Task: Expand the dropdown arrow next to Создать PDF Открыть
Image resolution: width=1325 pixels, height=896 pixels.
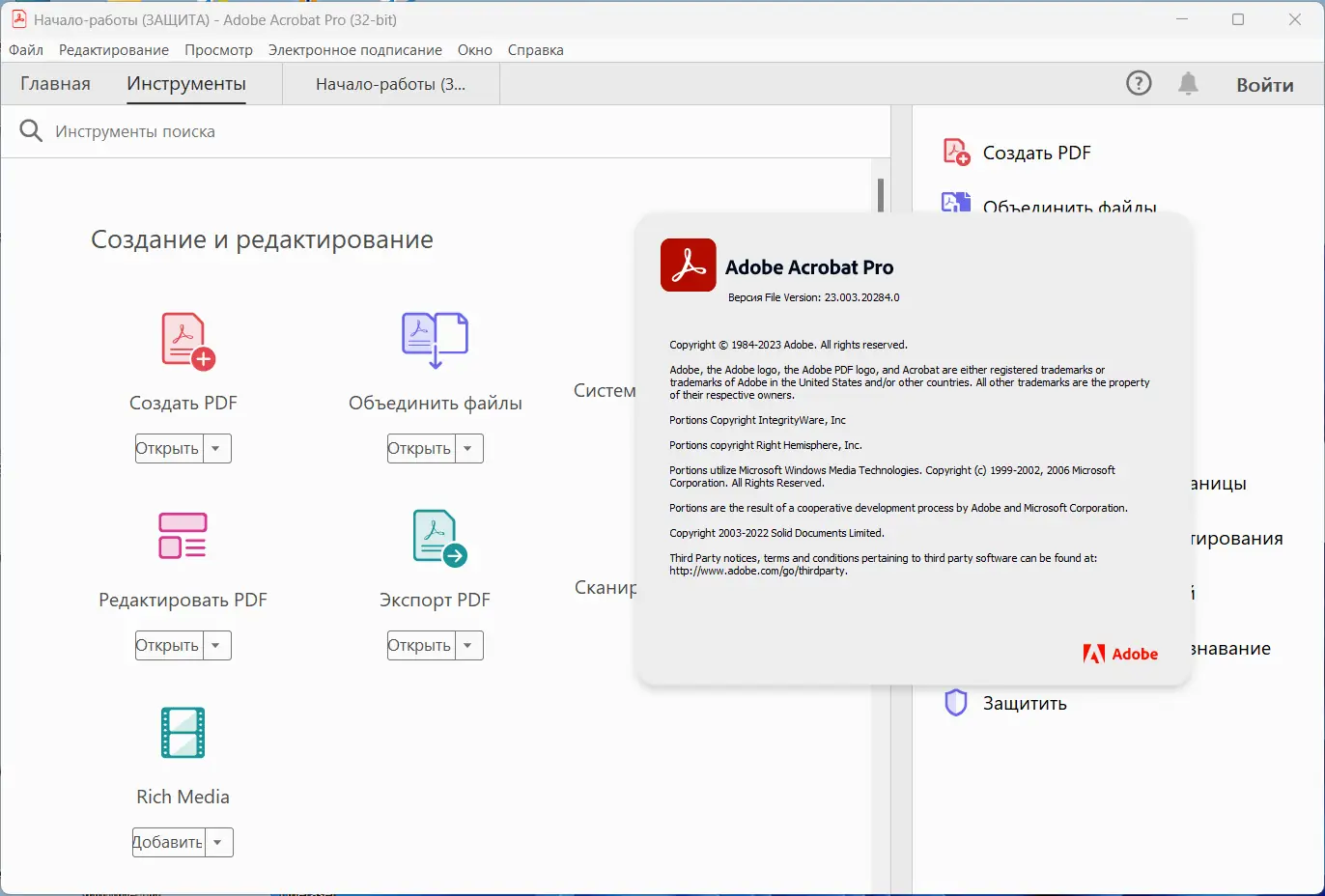Action: click(x=216, y=448)
